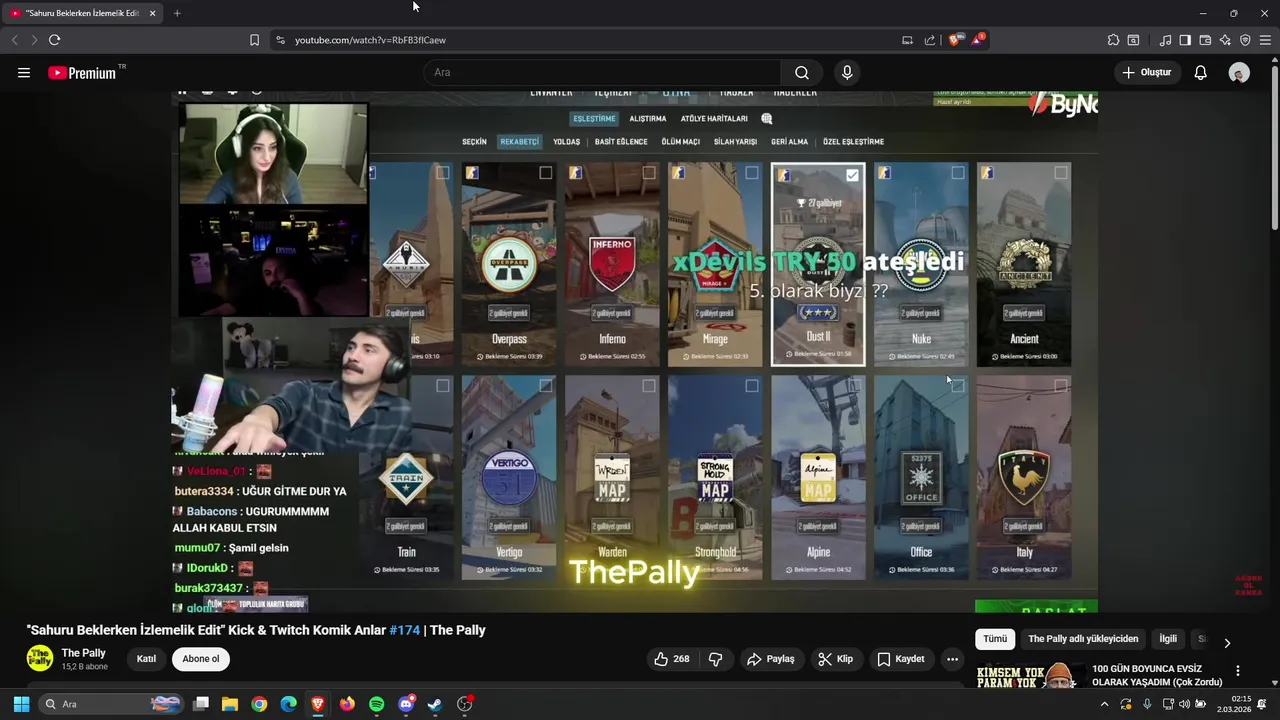Open OBS Studio from the taskbar
This screenshot has height=720, width=1280.
tap(464, 704)
